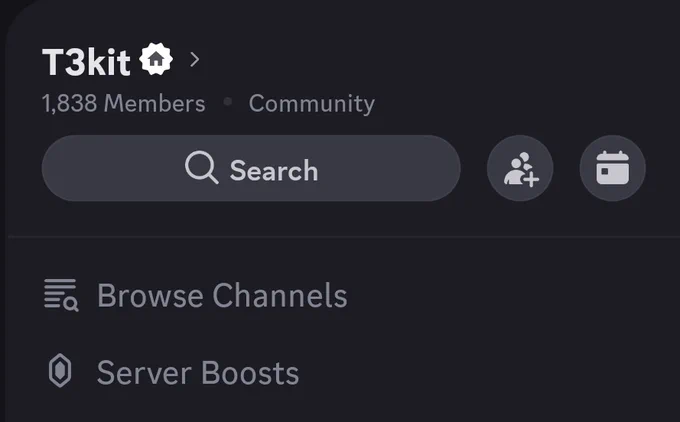Click the Community label

311,104
